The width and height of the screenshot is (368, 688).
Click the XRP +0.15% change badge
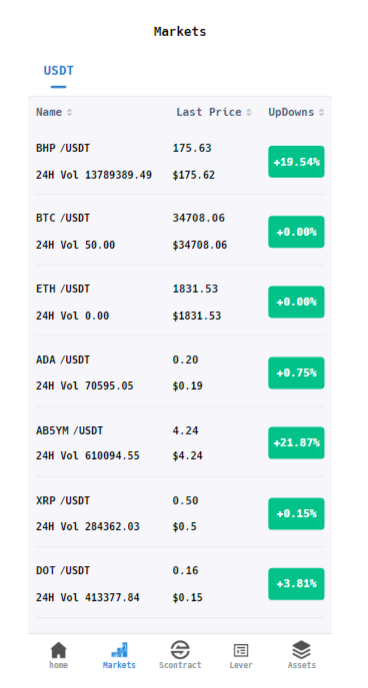point(297,514)
